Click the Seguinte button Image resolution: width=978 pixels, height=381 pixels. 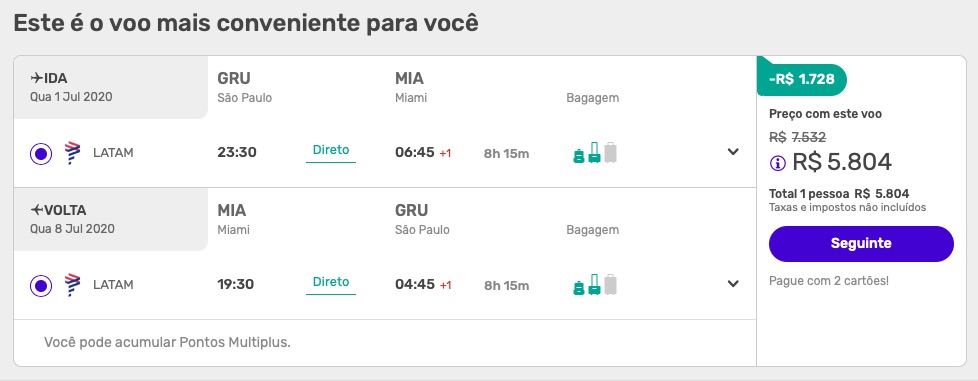[x=861, y=244]
